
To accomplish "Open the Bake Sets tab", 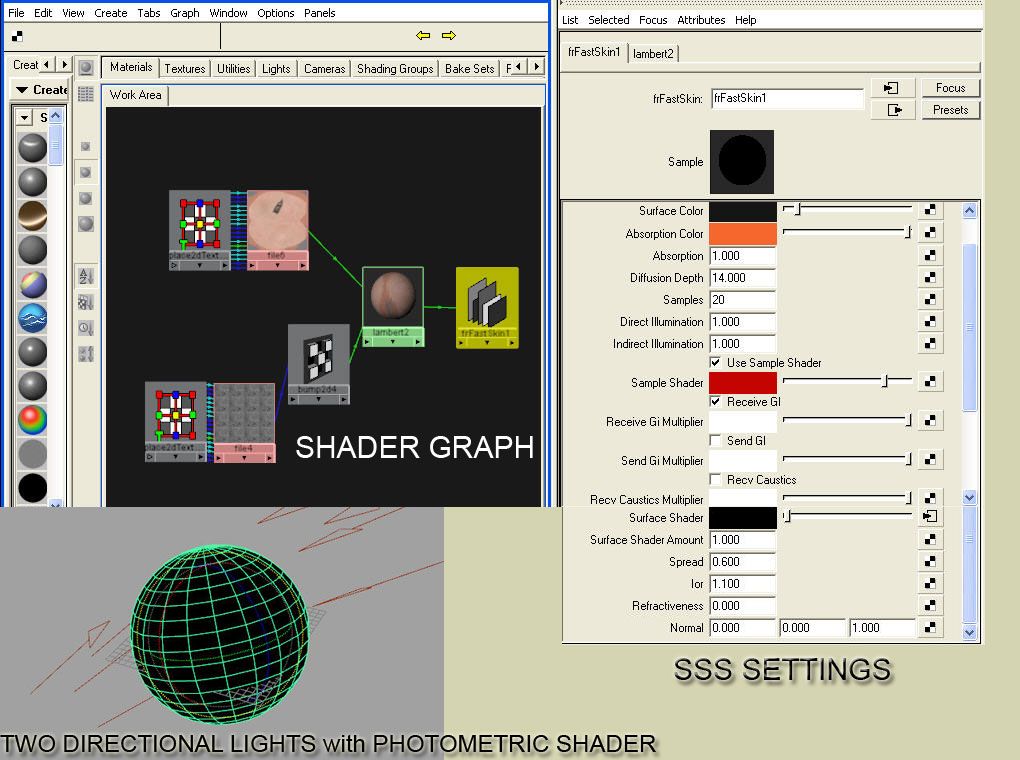I will coord(470,68).
